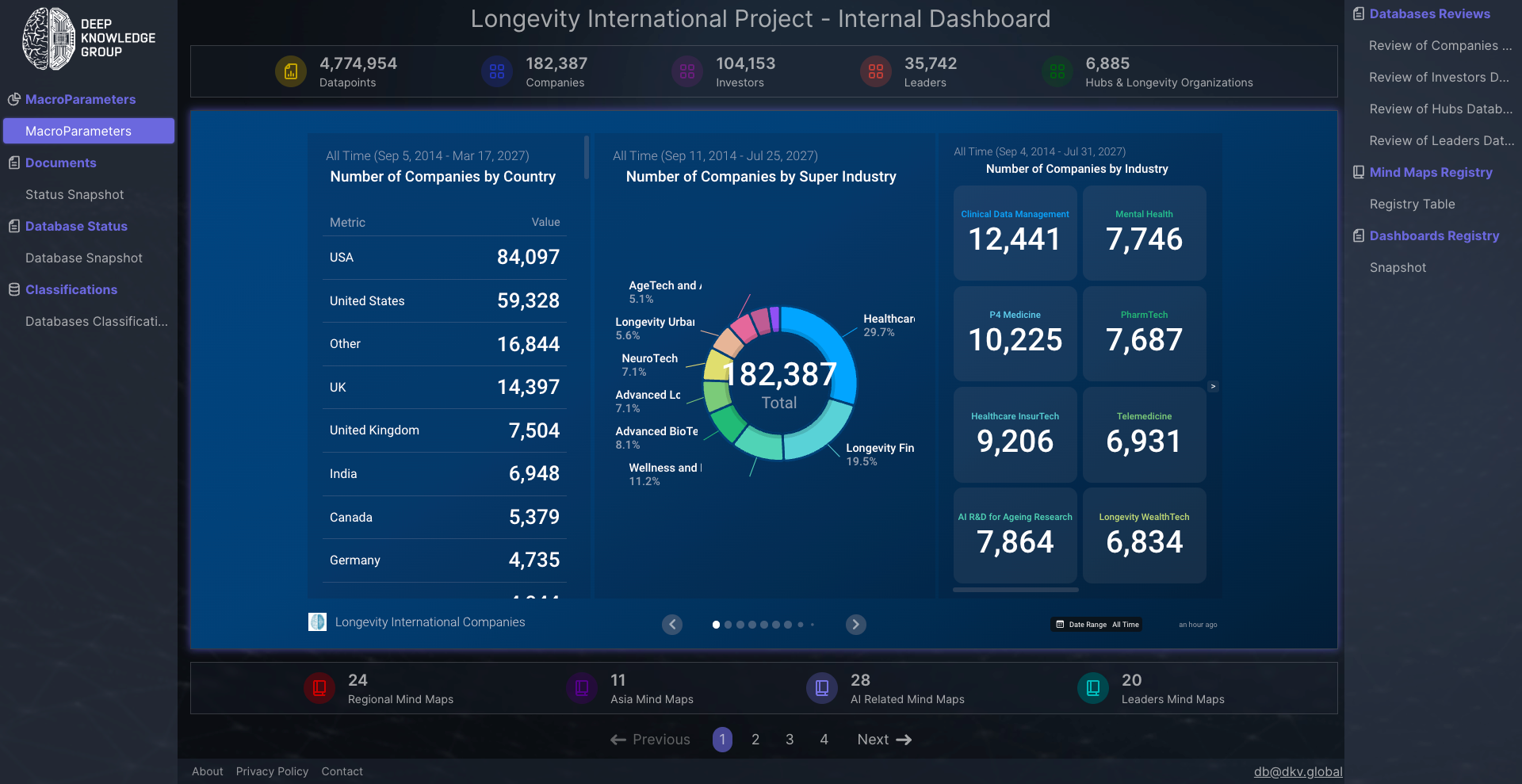Click the teal Leaders Mind Maps icon
The image size is (1522, 784).
(1093, 688)
